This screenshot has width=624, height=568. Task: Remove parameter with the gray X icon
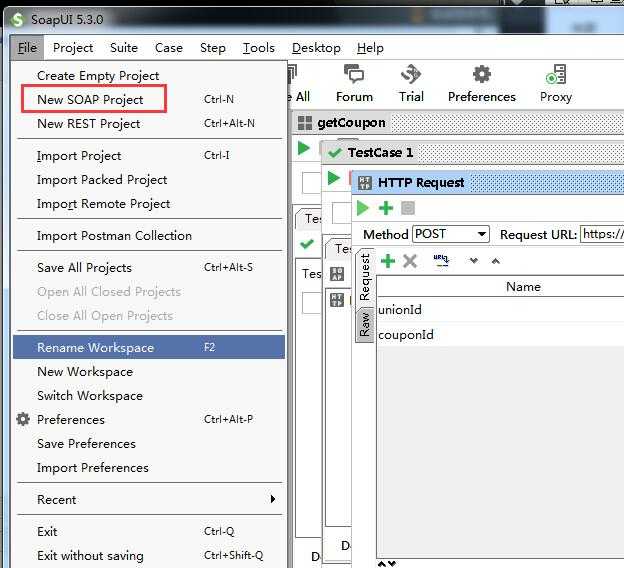click(x=410, y=262)
